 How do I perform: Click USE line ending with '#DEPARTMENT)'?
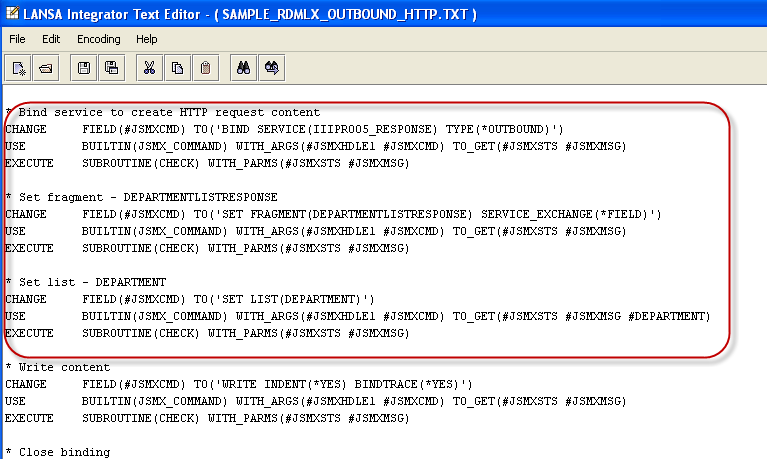358,317
